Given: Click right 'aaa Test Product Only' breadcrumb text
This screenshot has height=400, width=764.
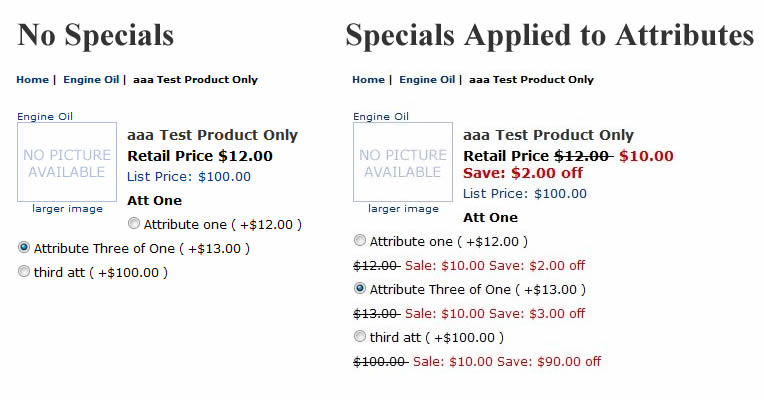Looking at the screenshot, I should tap(531, 79).
